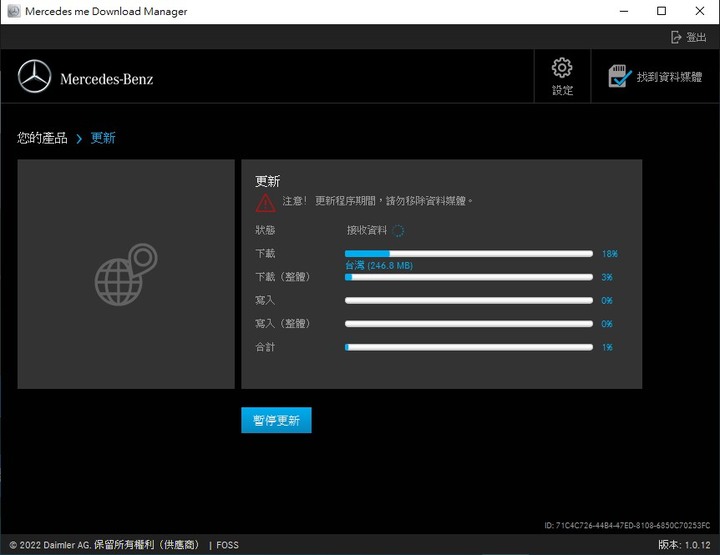Click the 0% write percentage for 寫入
This screenshot has width=720, height=555.
607,300
